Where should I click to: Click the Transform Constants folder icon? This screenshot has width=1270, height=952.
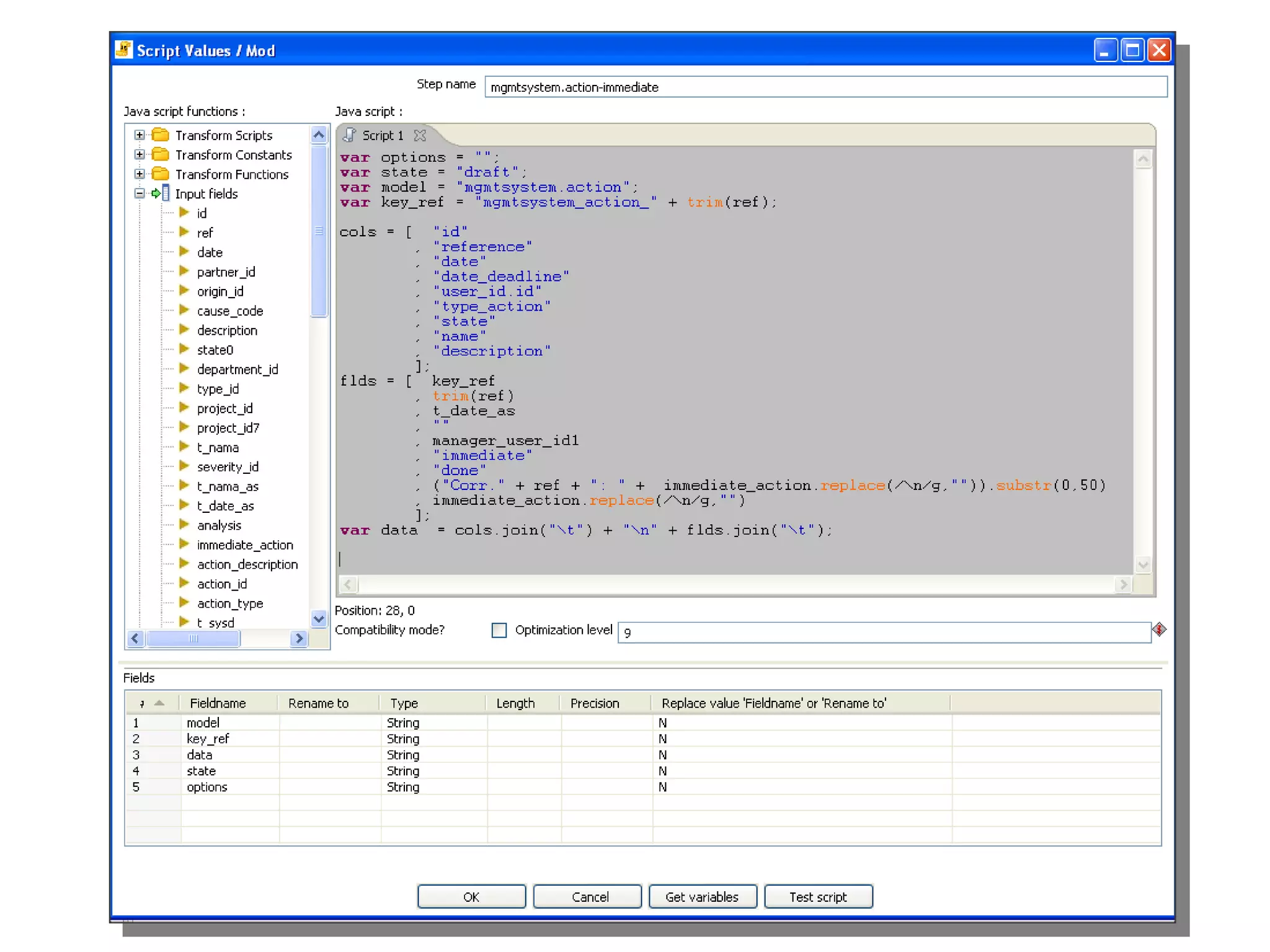click(x=161, y=154)
